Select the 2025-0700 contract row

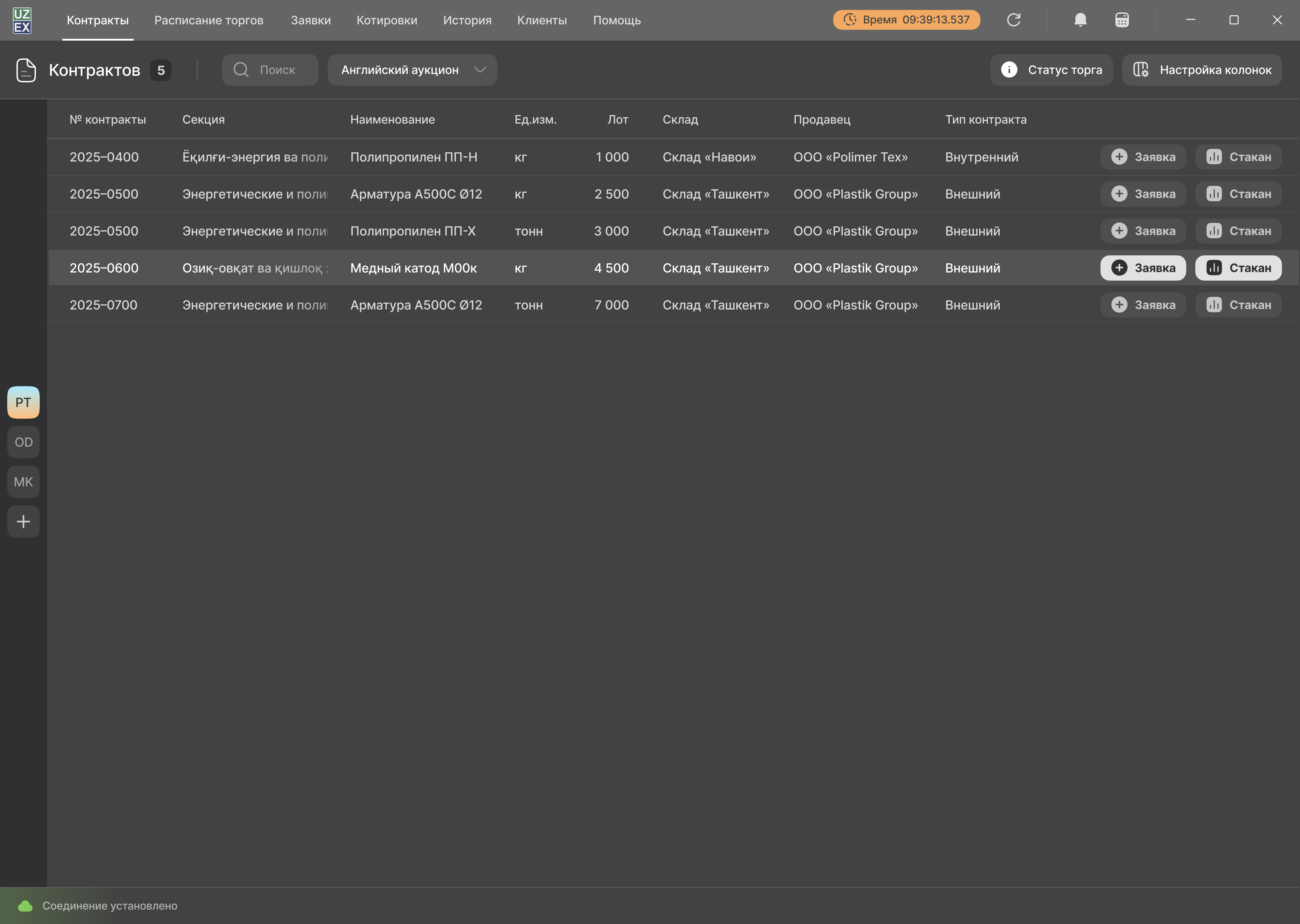[x=673, y=305]
